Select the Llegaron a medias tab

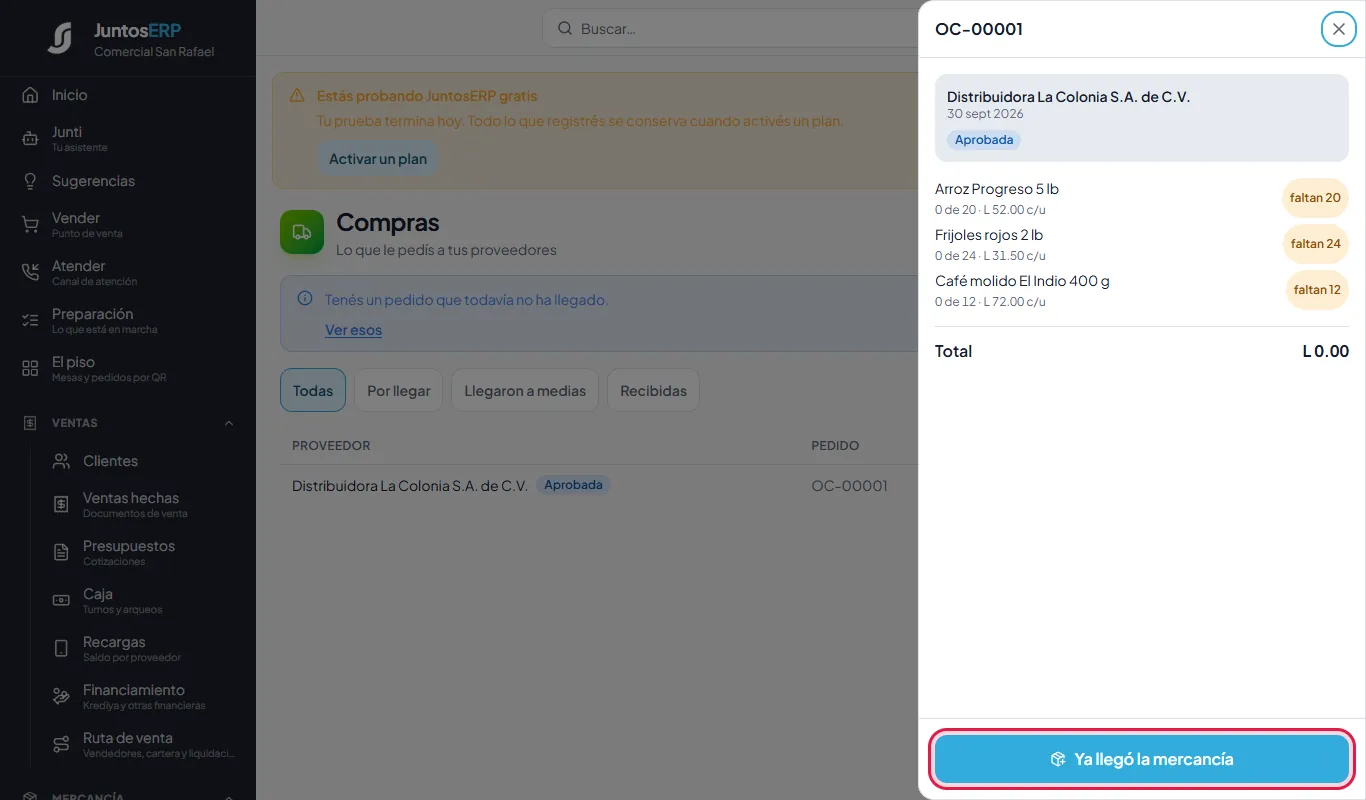[x=525, y=391]
